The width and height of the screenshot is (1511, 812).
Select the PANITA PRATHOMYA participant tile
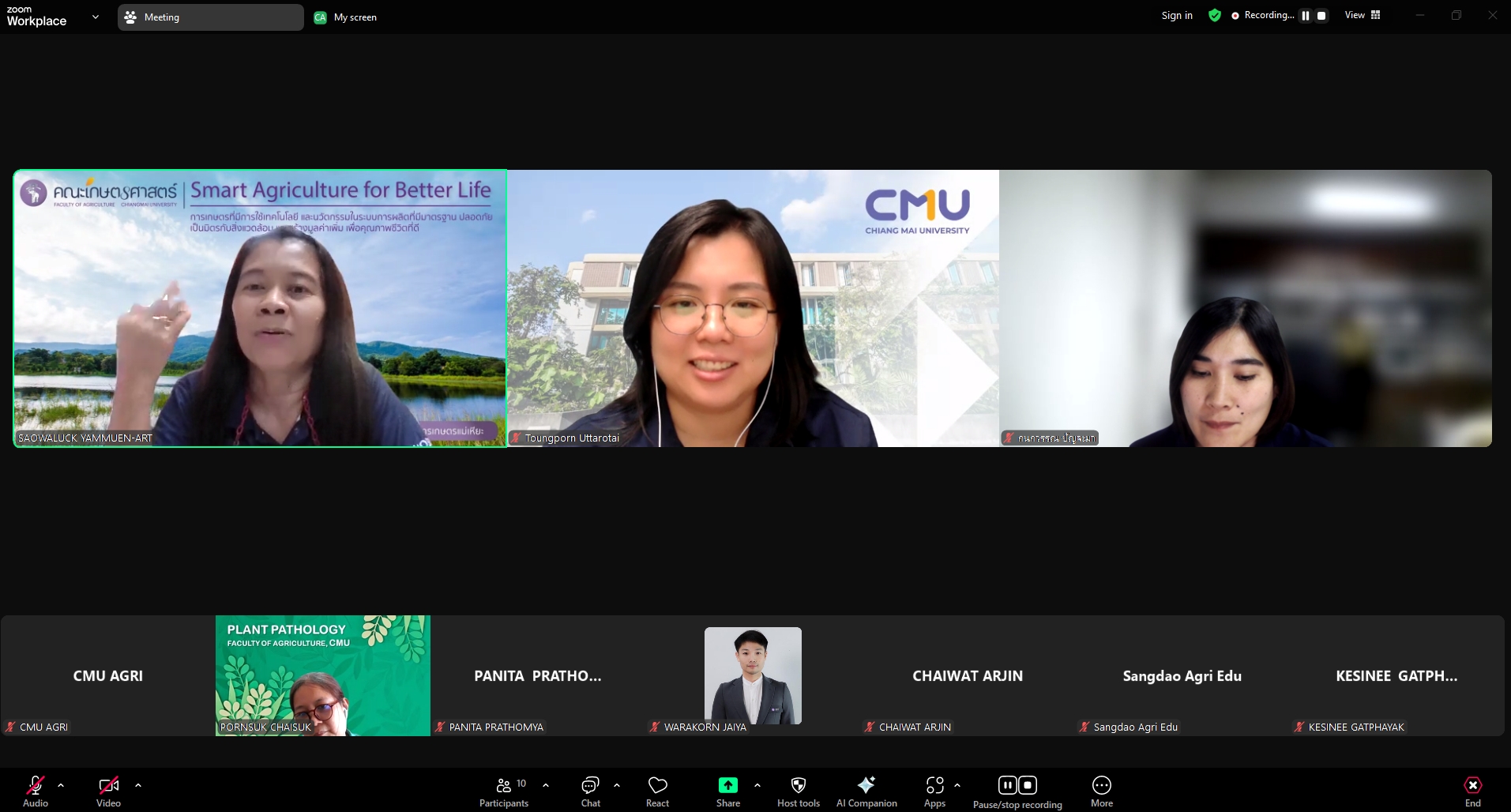pos(538,676)
